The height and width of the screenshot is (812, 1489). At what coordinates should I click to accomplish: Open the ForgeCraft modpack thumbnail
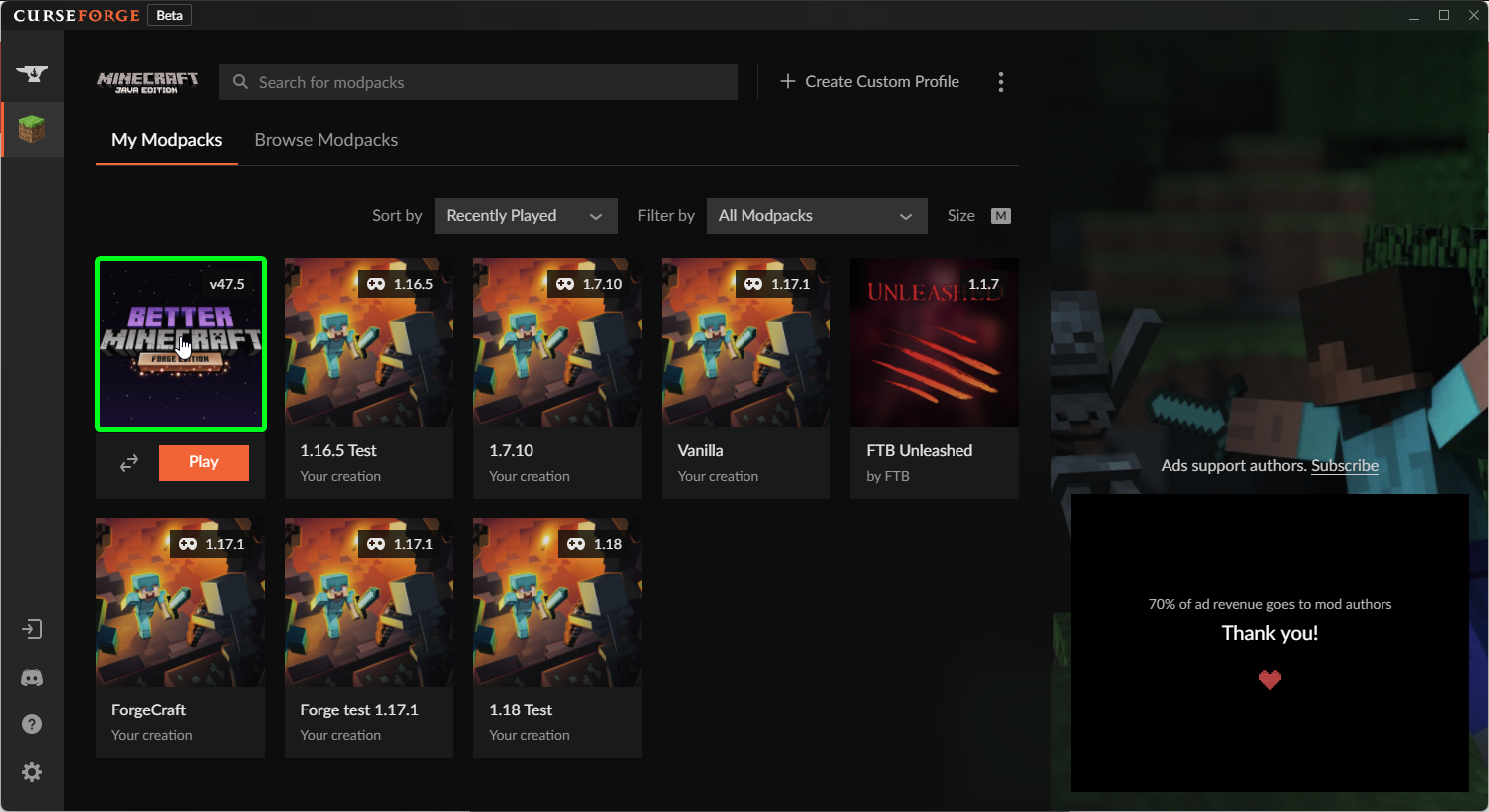180,602
